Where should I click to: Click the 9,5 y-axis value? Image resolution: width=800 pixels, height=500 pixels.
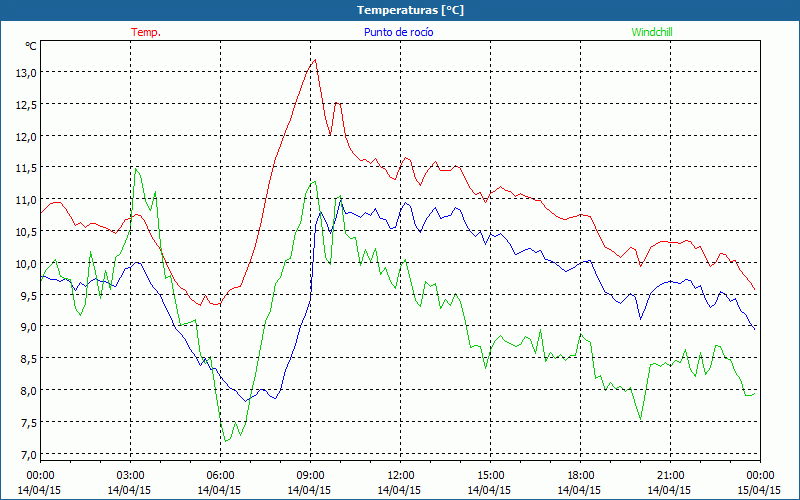coord(29,295)
